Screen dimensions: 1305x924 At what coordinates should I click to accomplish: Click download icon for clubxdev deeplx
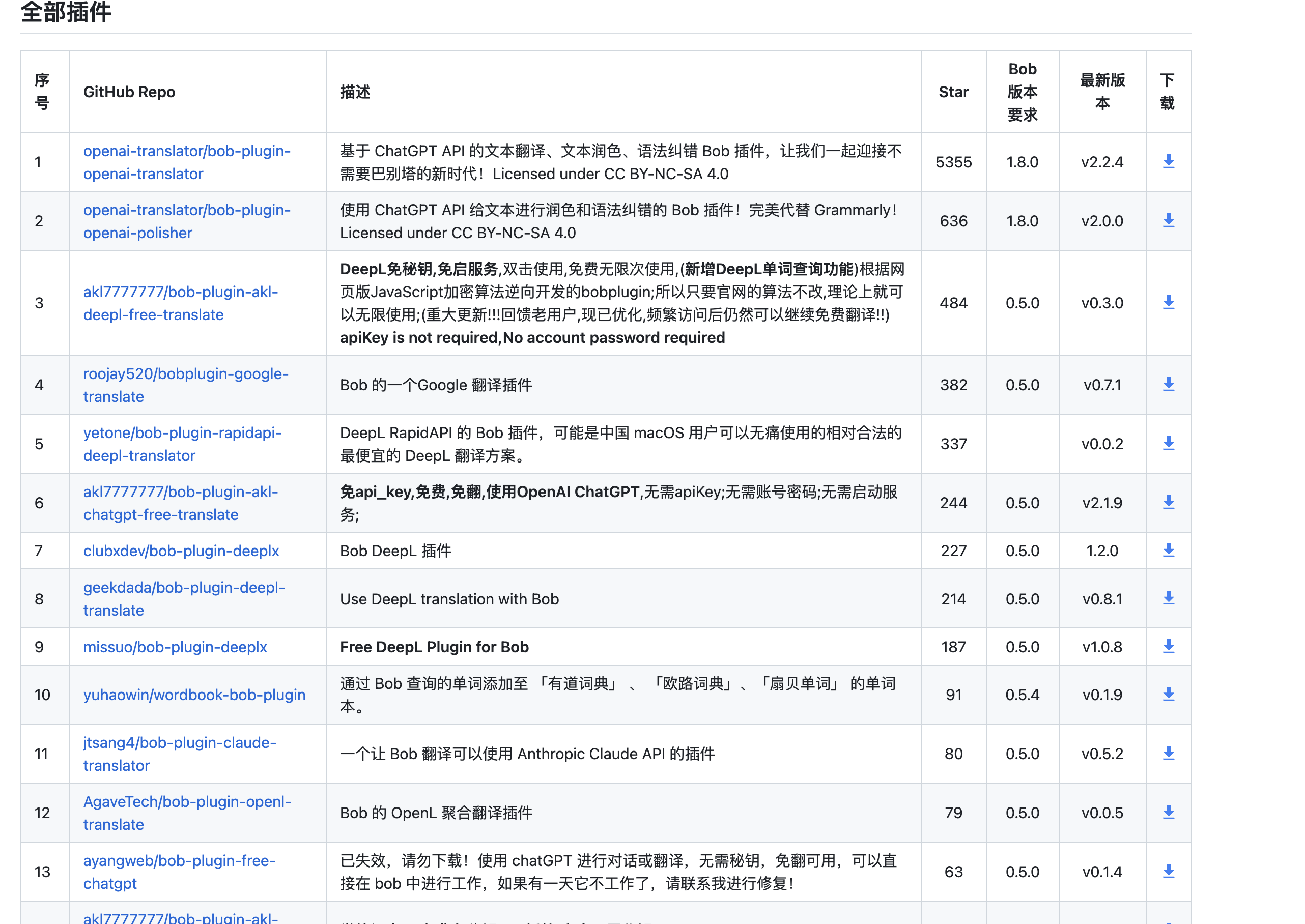[1168, 550]
